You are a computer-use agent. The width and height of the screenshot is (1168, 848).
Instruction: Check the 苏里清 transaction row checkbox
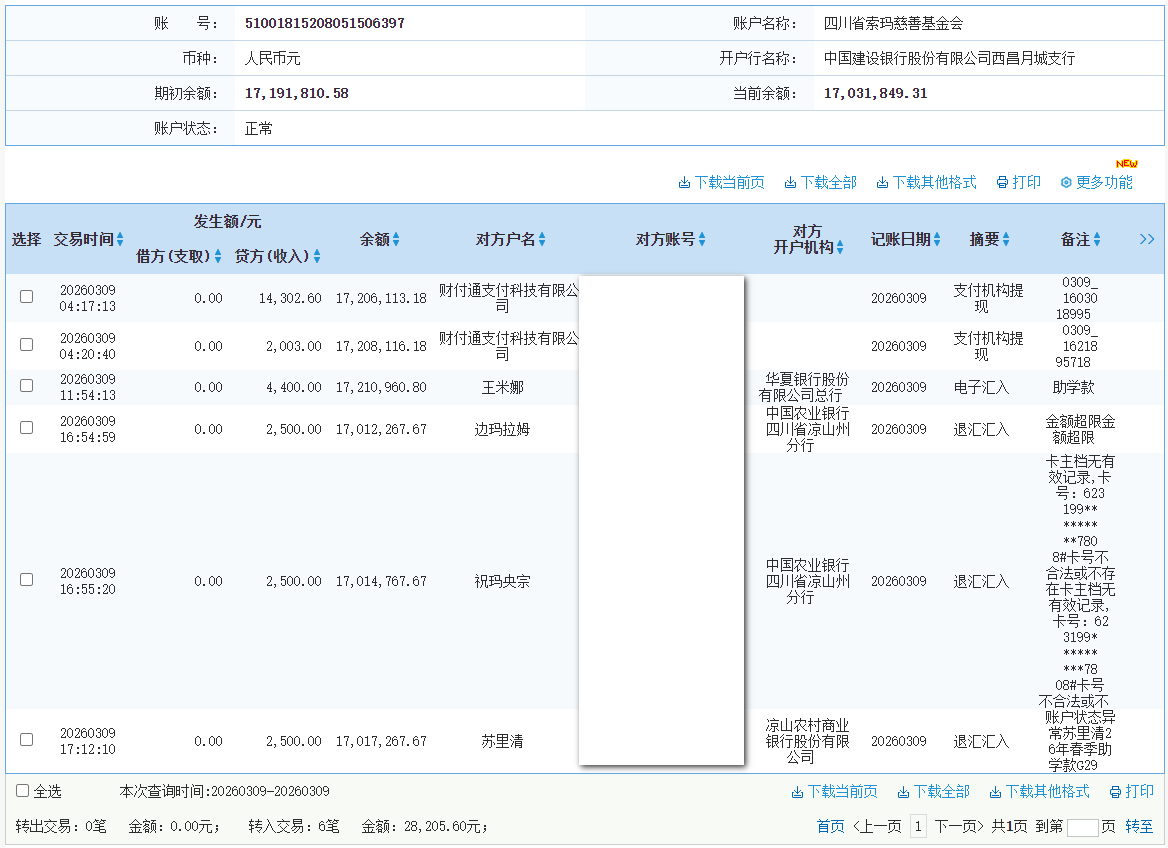click(26, 741)
